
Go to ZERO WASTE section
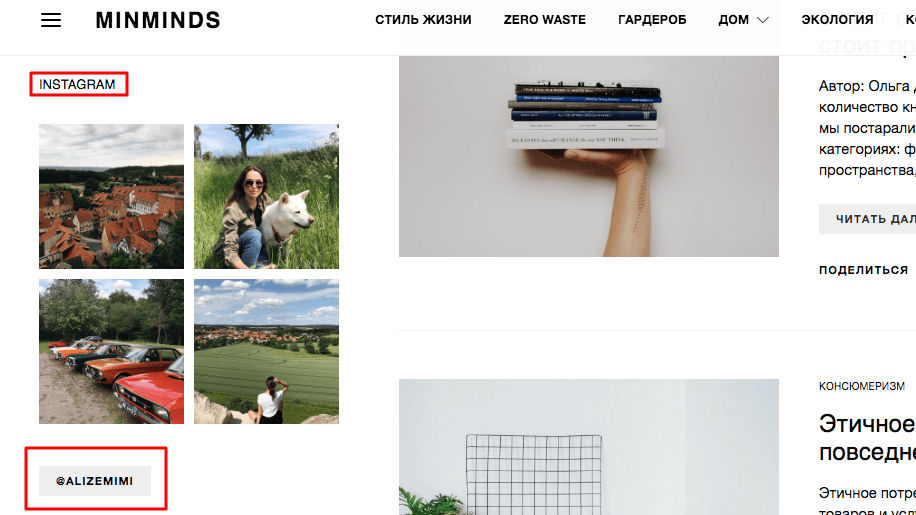[x=544, y=20]
